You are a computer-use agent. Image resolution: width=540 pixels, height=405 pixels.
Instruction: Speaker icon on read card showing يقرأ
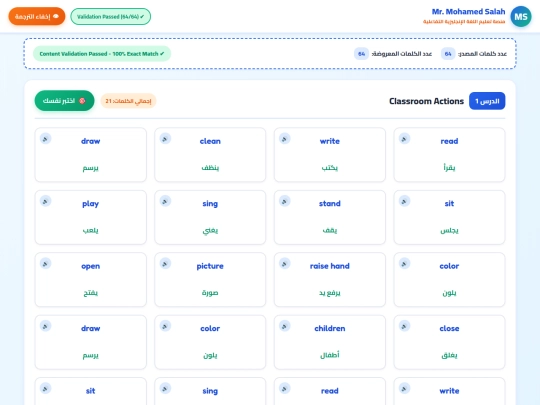click(404, 139)
